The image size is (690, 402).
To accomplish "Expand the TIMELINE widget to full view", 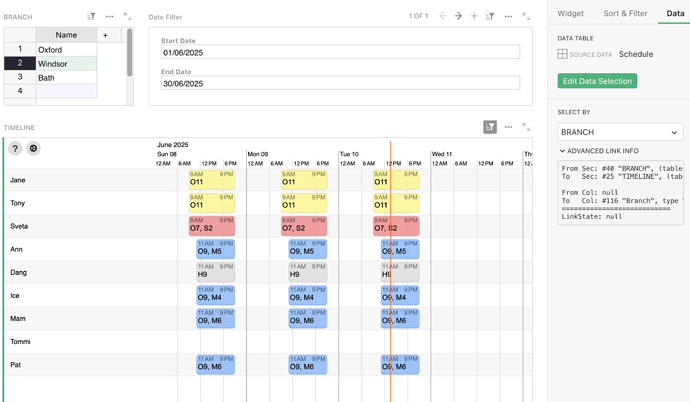I will (526, 128).
